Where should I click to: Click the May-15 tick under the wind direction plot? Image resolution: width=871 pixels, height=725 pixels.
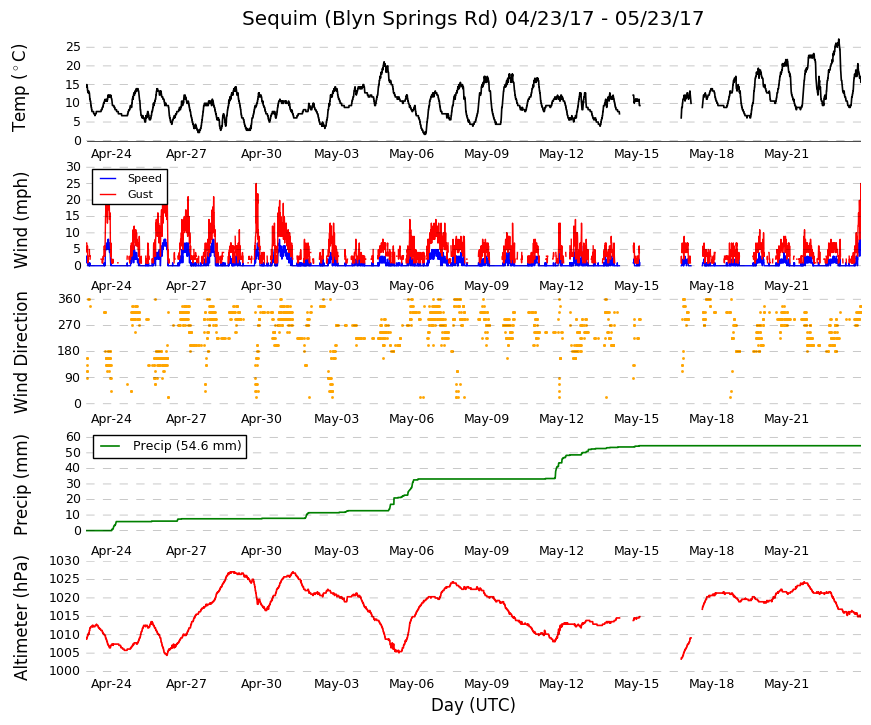click(636, 419)
